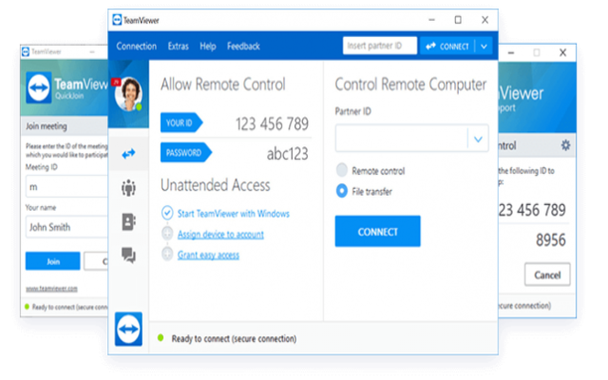
Task: Click the Your name field showing John Smith
Action: [x=66, y=227]
